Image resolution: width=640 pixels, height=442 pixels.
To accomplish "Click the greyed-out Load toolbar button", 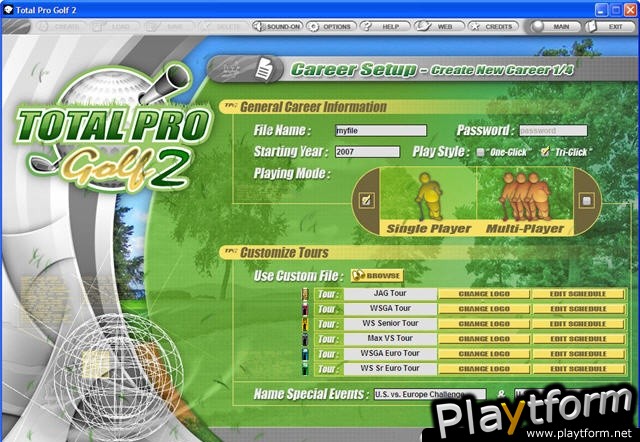I will pyautogui.click(x=115, y=27).
